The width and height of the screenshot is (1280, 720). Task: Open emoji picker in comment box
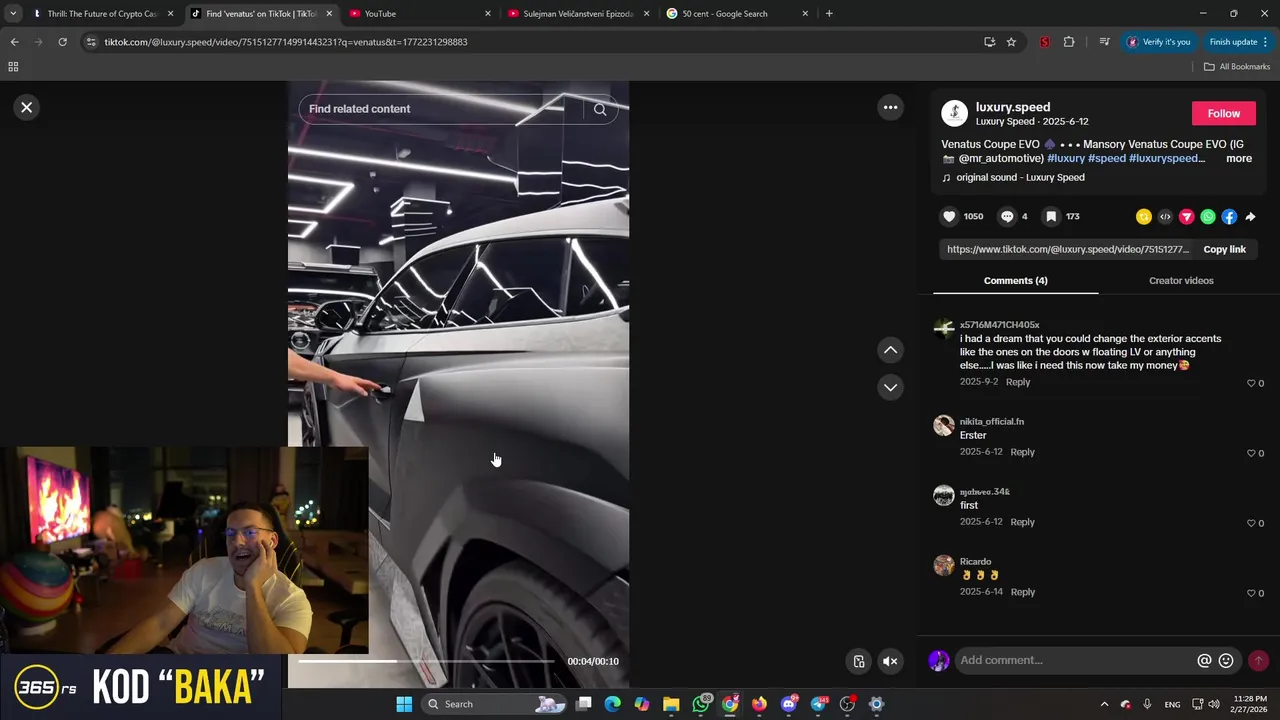coord(1226,660)
